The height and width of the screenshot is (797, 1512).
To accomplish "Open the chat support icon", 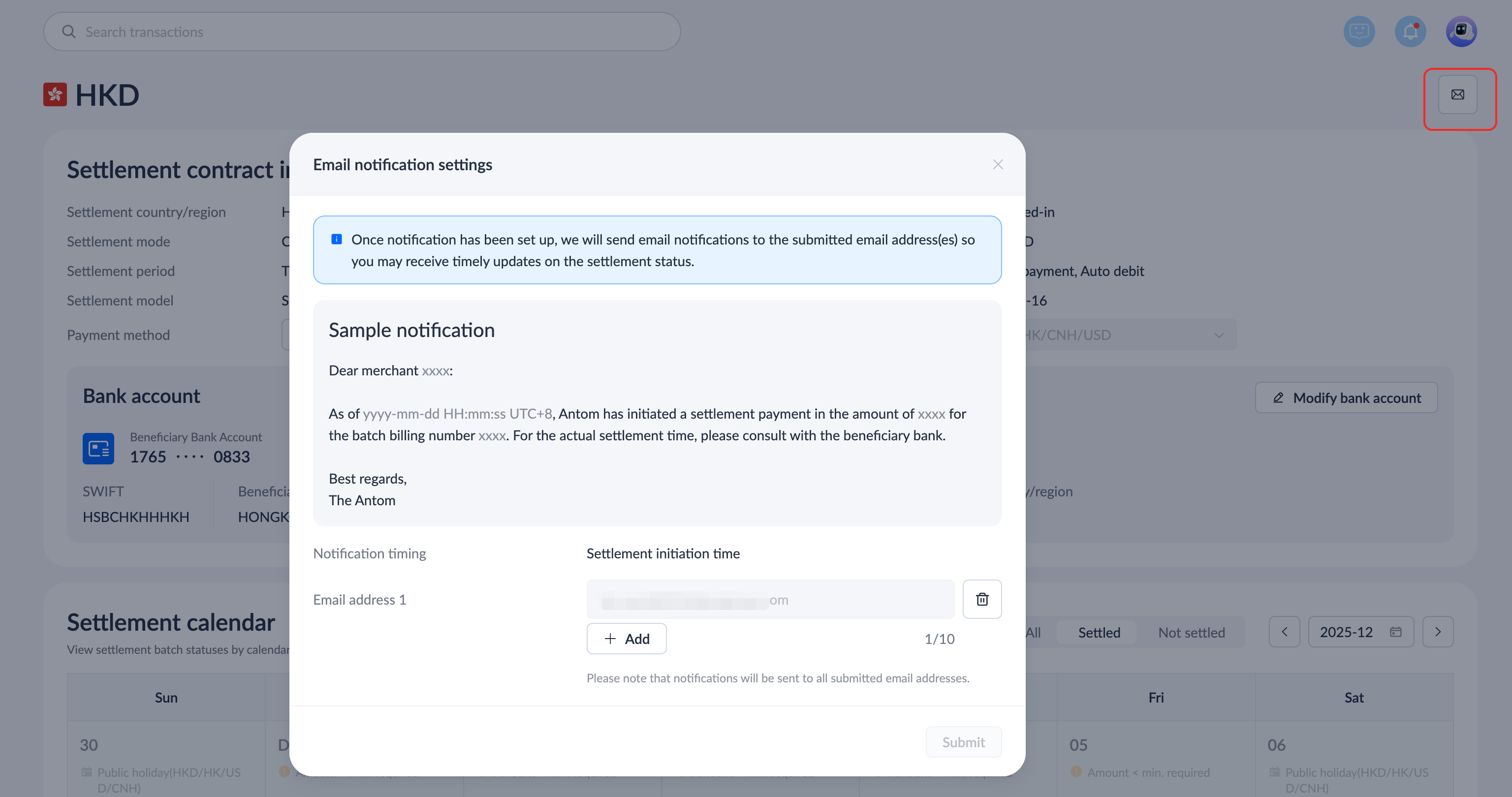I will pyautogui.click(x=1359, y=31).
